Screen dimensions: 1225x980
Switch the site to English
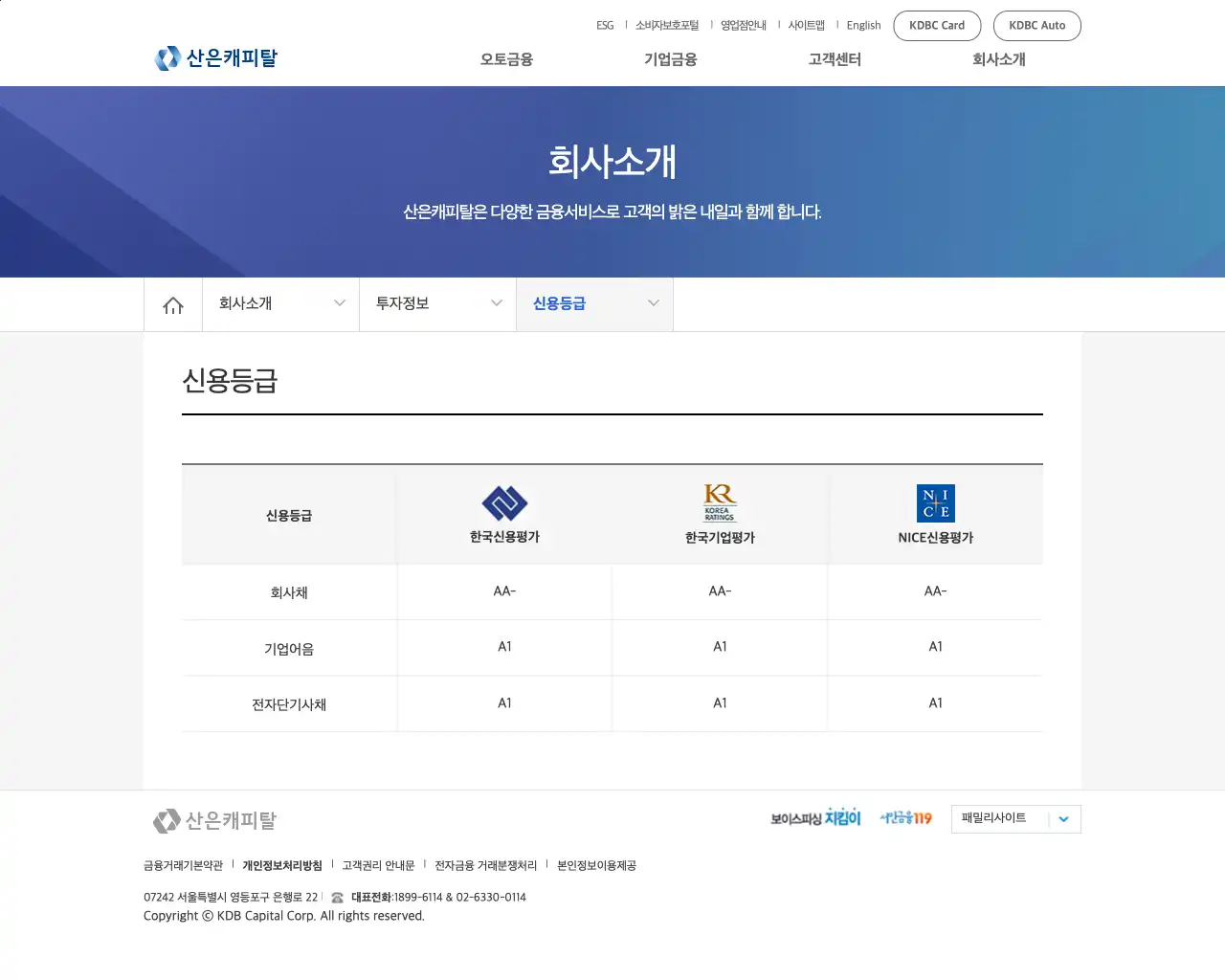(x=863, y=25)
